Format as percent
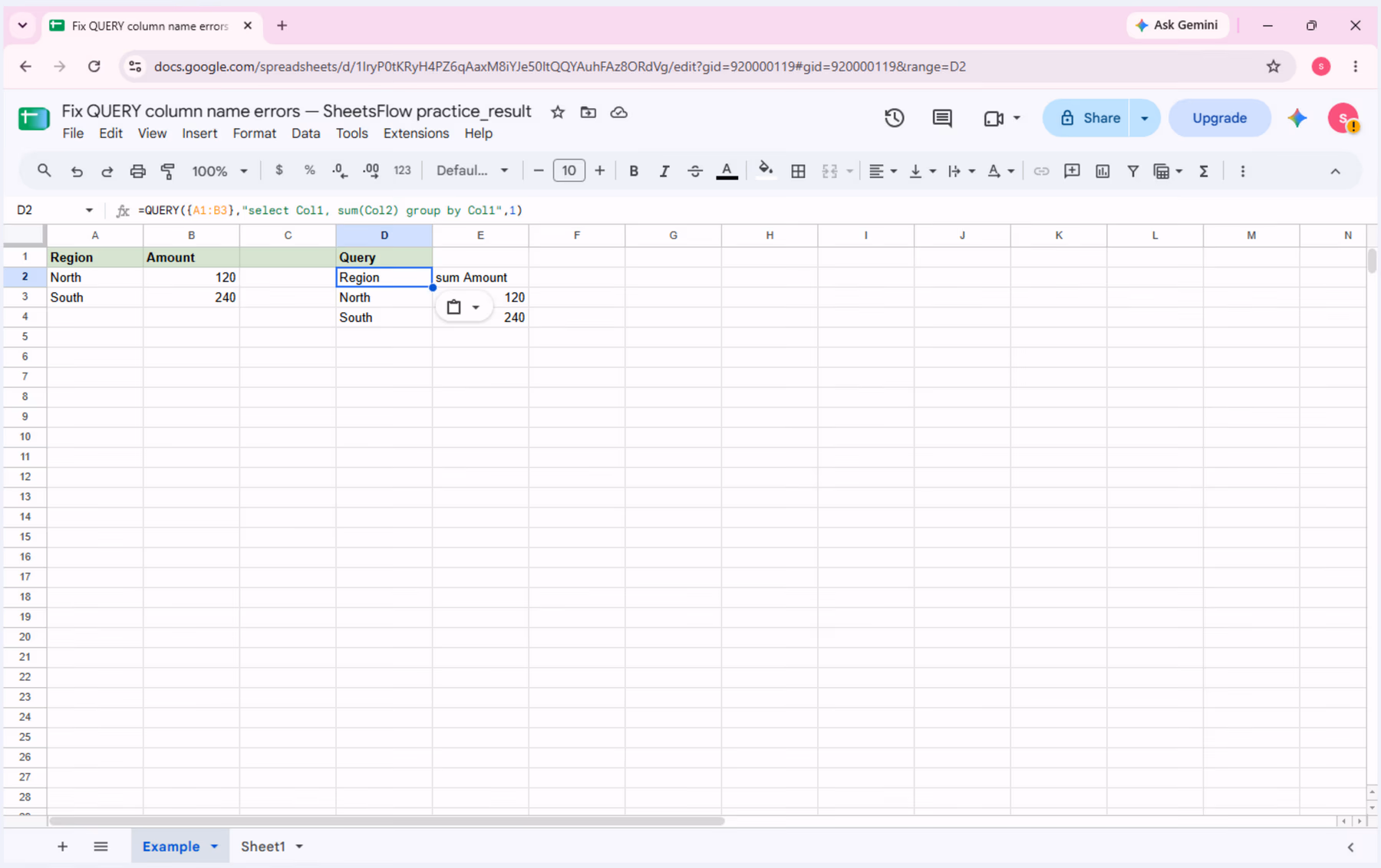 [309, 170]
